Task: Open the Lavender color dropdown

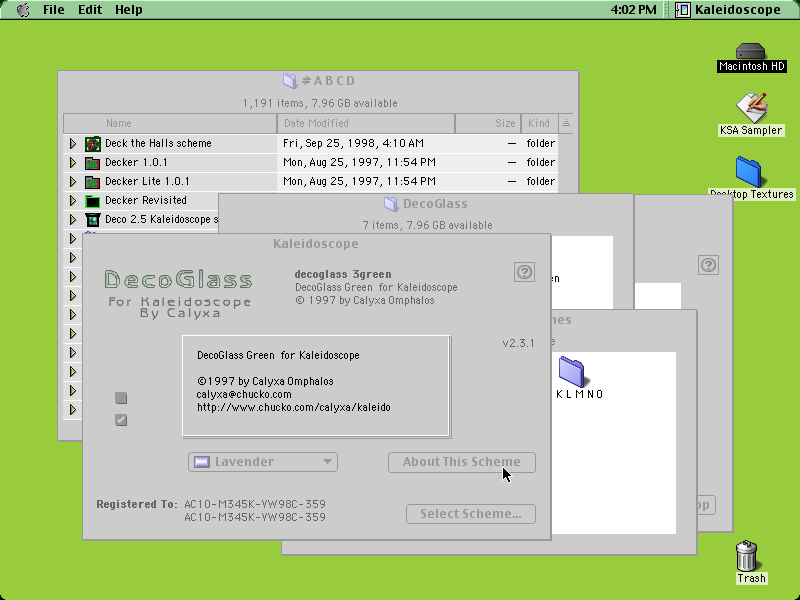Action: click(263, 462)
